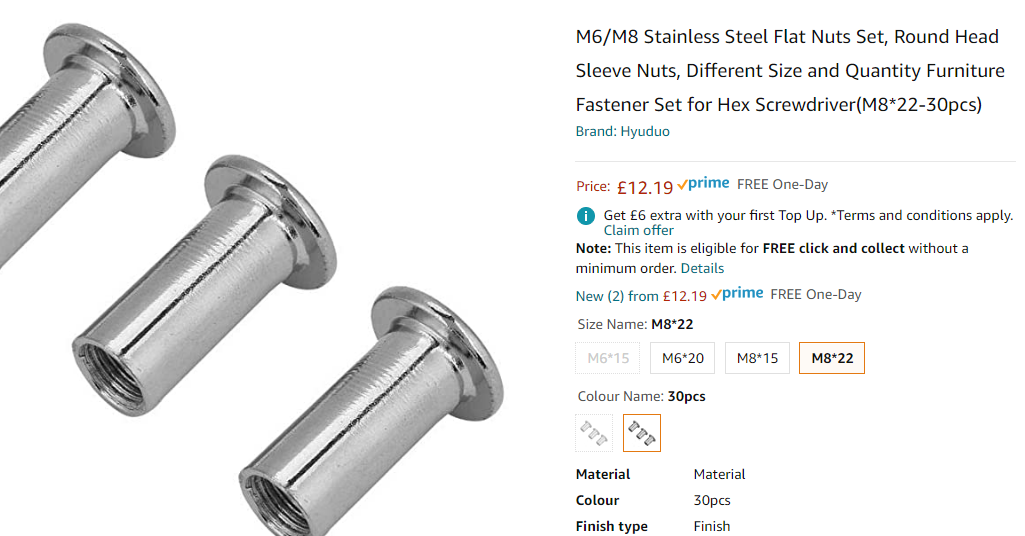Screen dimensions: 1025x536
Task: Select the M8*22 size button
Action: click(x=832, y=358)
